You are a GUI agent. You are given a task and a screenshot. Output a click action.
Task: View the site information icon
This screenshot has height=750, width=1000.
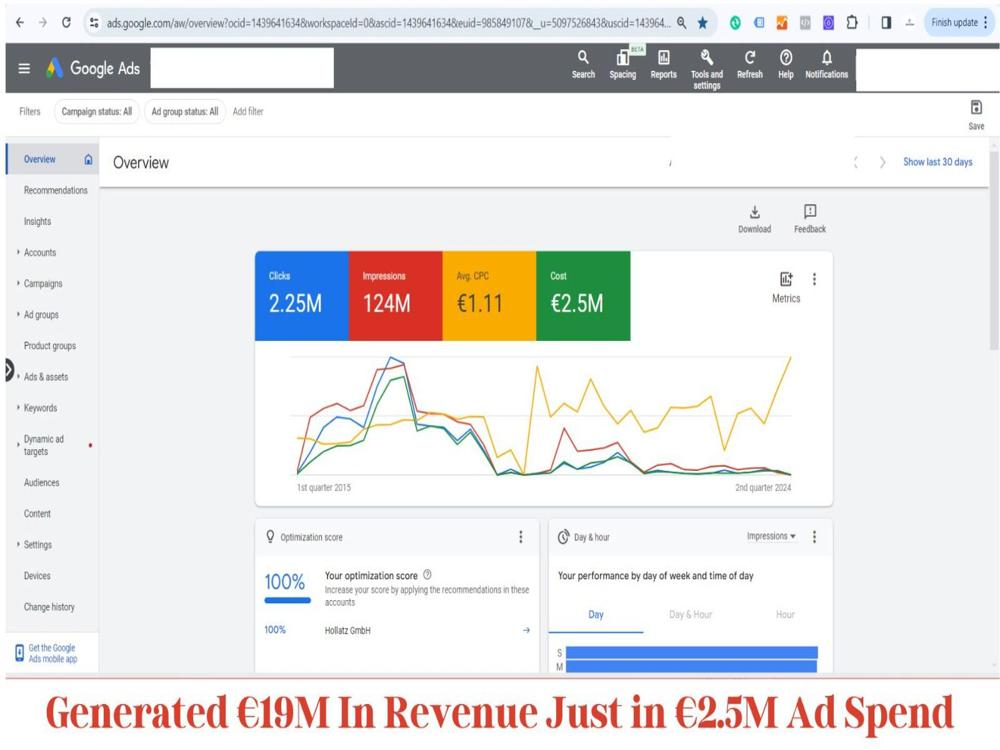coord(94,23)
